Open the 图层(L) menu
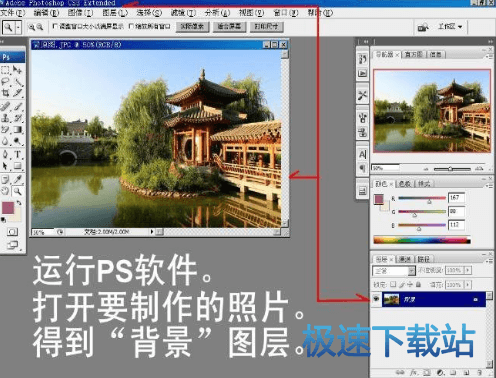 (x=115, y=13)
